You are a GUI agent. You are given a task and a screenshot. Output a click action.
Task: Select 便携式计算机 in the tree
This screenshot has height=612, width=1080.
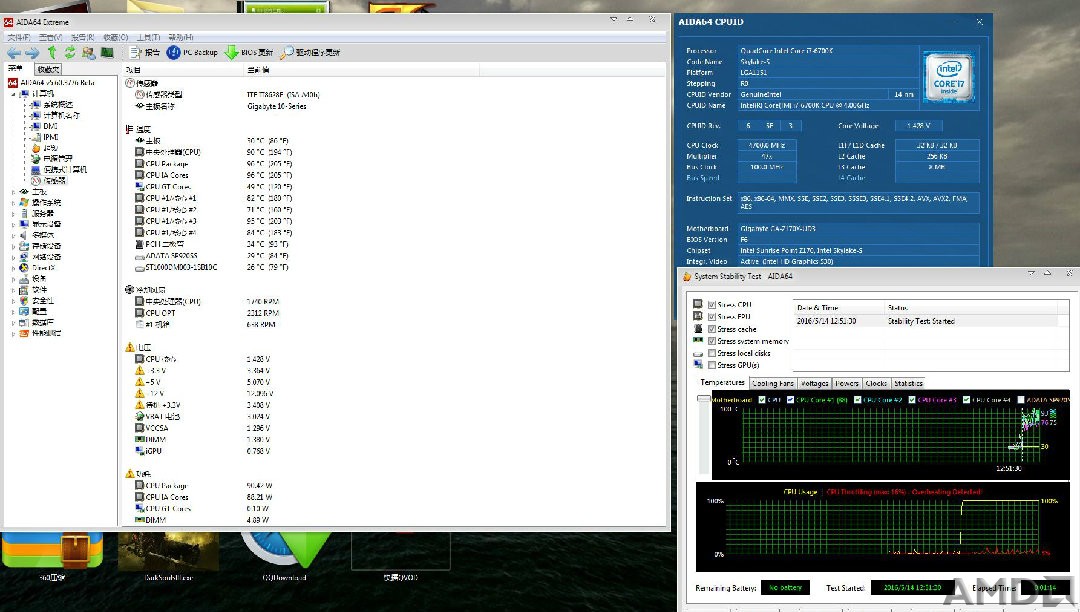click(59, 170)
